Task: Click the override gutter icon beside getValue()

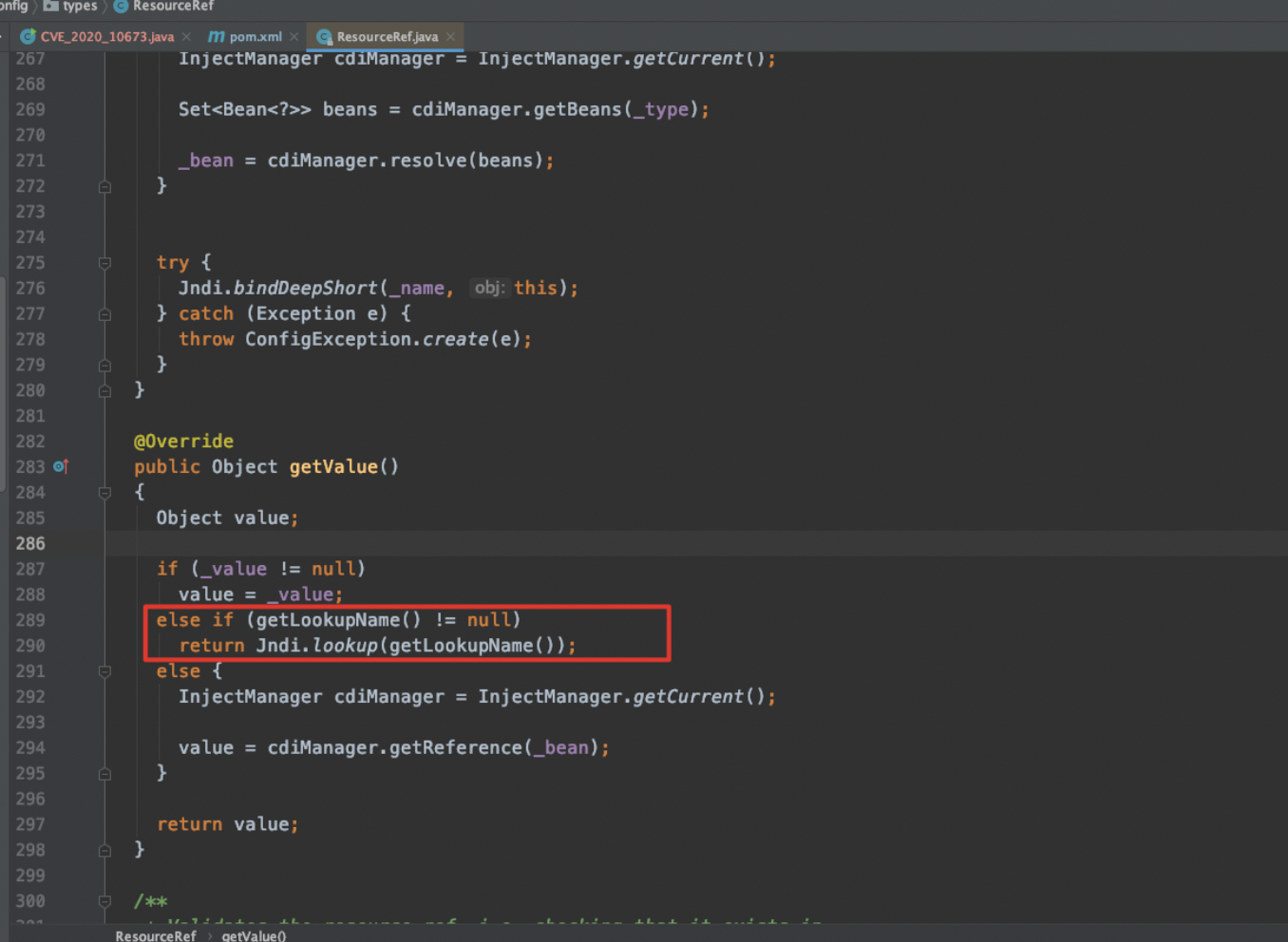Action: (61, 466)
